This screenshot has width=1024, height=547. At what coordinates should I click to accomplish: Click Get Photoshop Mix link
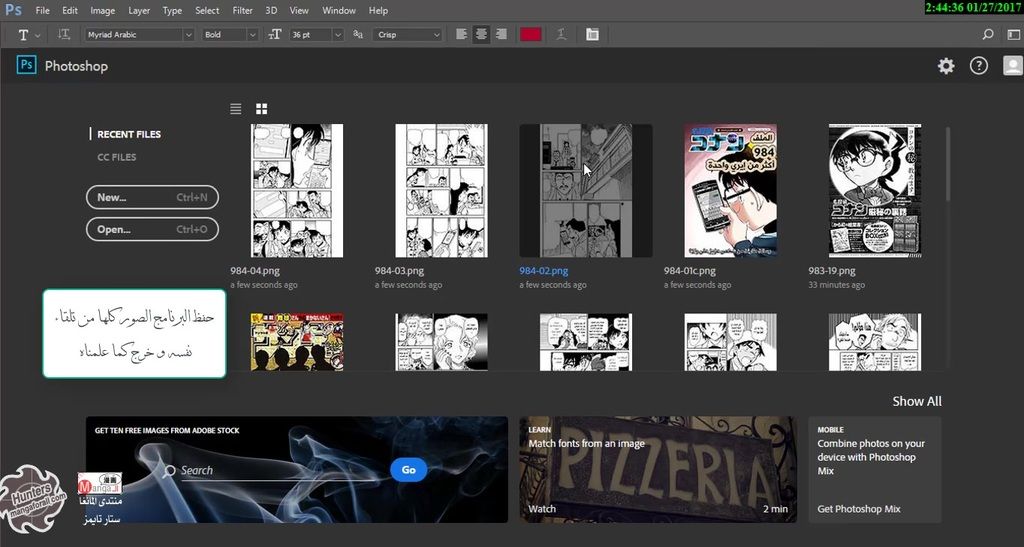pos(859,509)
